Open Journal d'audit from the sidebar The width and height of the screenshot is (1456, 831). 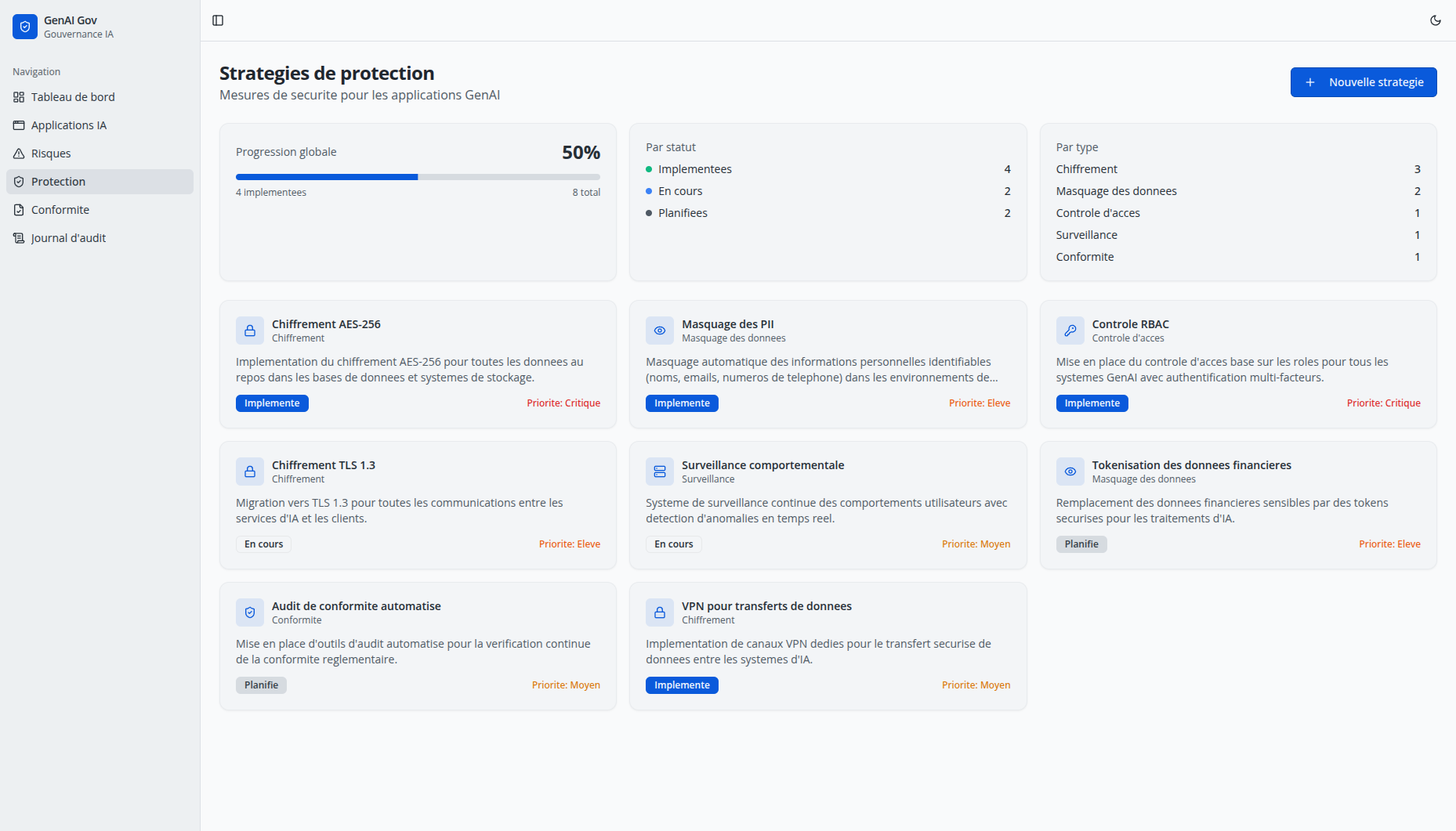point(68,238)
